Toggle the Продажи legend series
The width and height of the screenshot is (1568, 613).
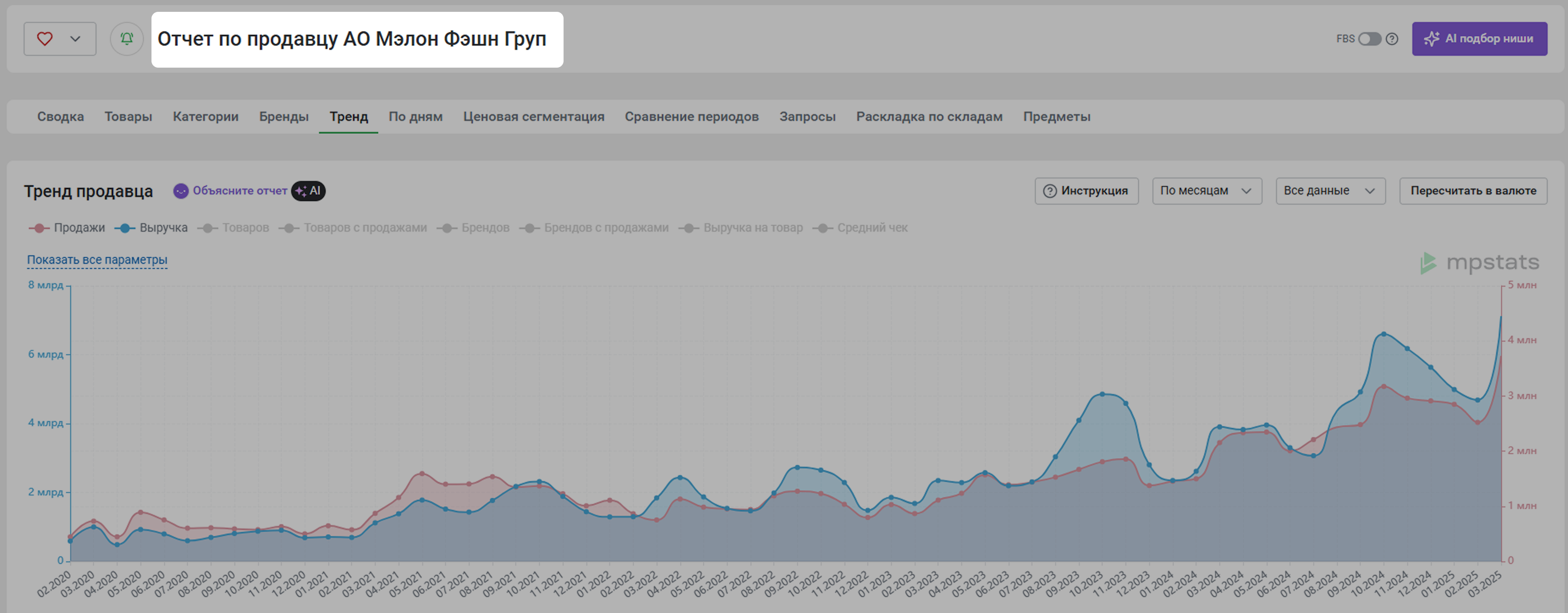coord(67,227)
